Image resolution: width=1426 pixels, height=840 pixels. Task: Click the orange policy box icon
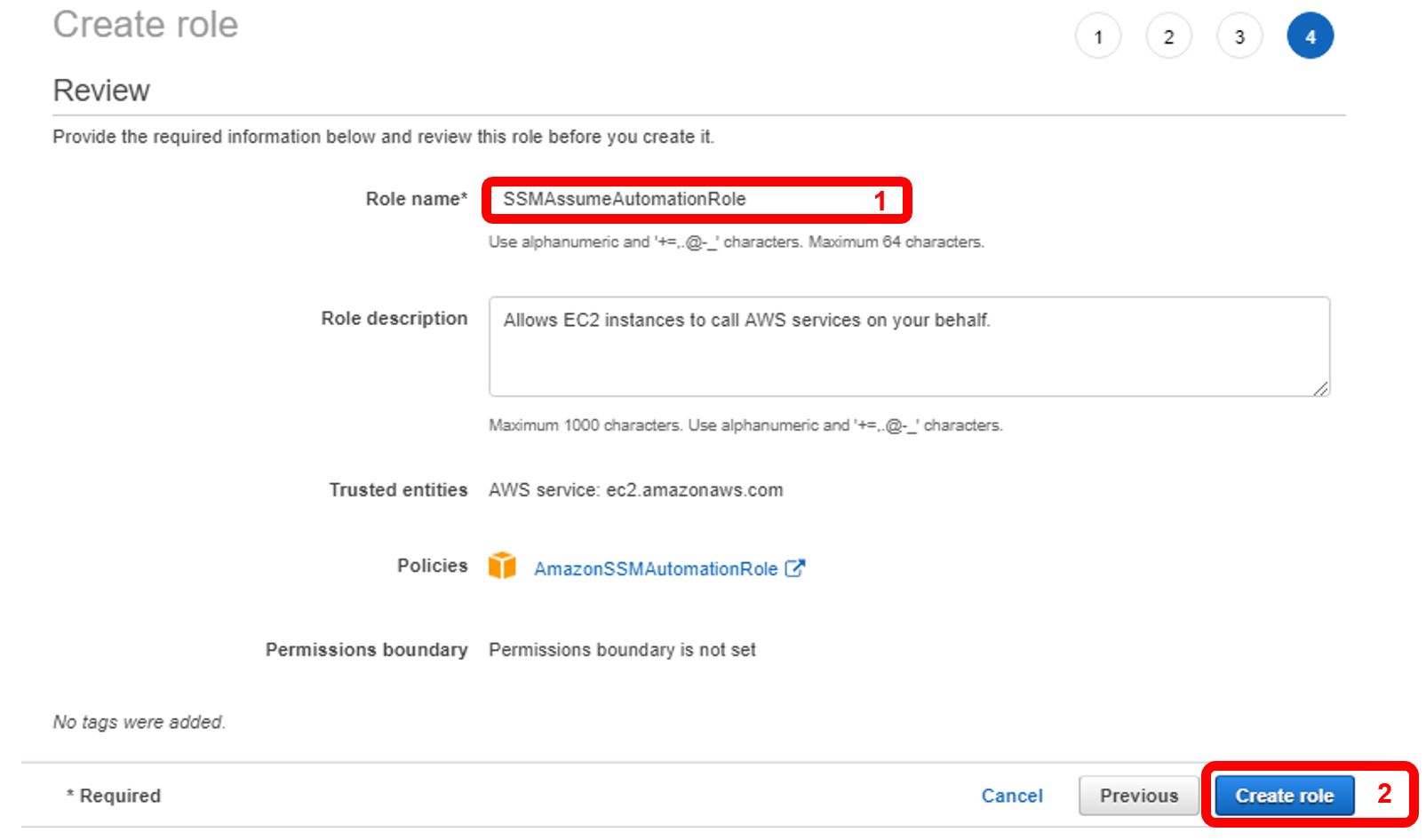point(502,566)
